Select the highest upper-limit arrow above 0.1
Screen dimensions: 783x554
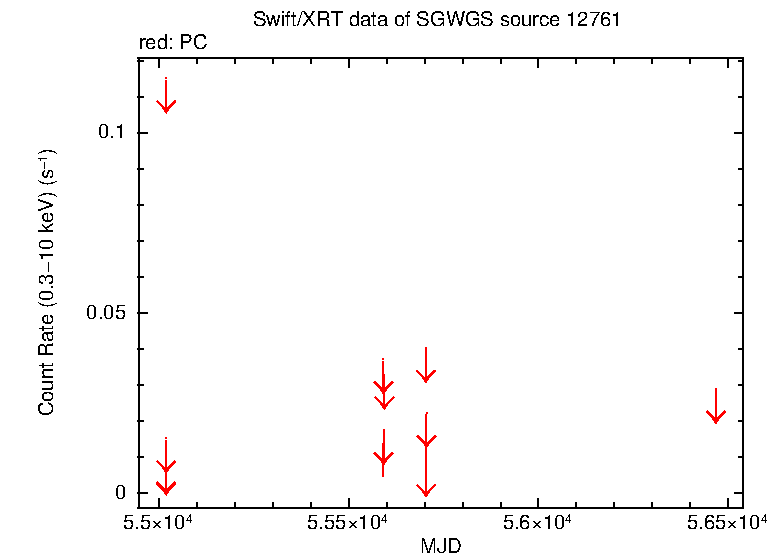coord(166,104)
